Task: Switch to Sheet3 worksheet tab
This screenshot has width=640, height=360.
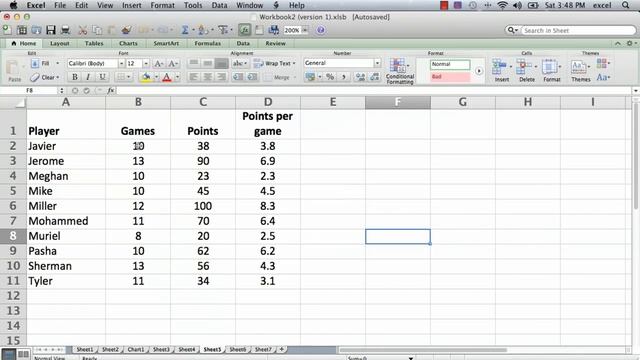Action: [x=161, y=349]
